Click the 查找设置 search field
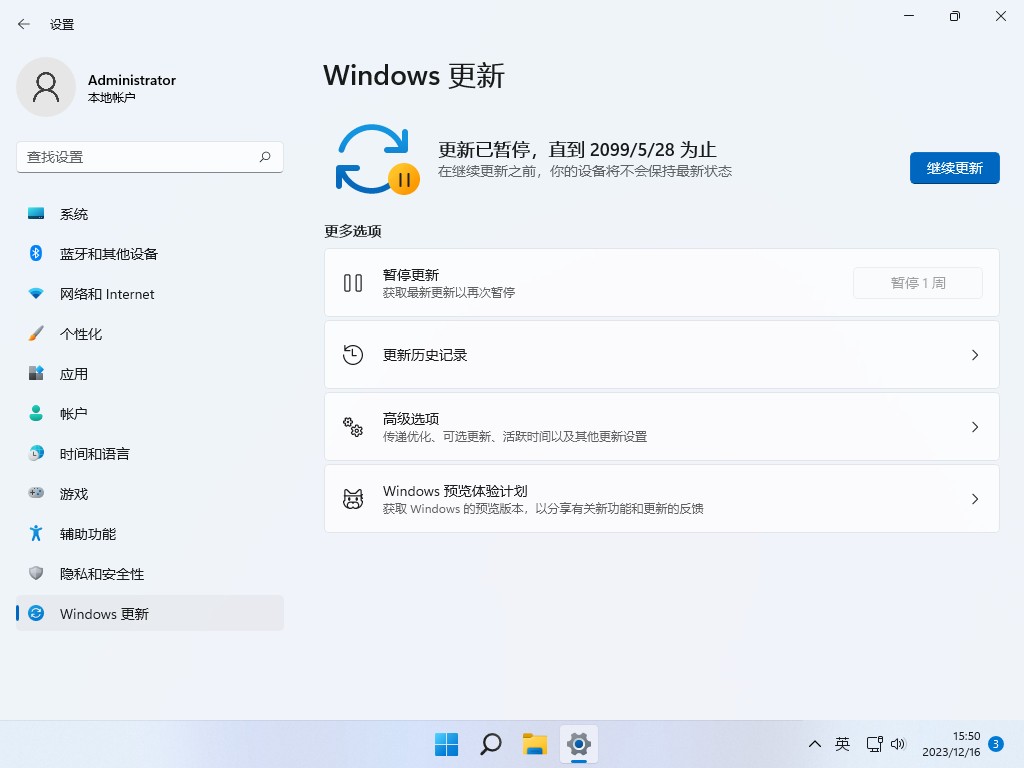 pos(150,157)
